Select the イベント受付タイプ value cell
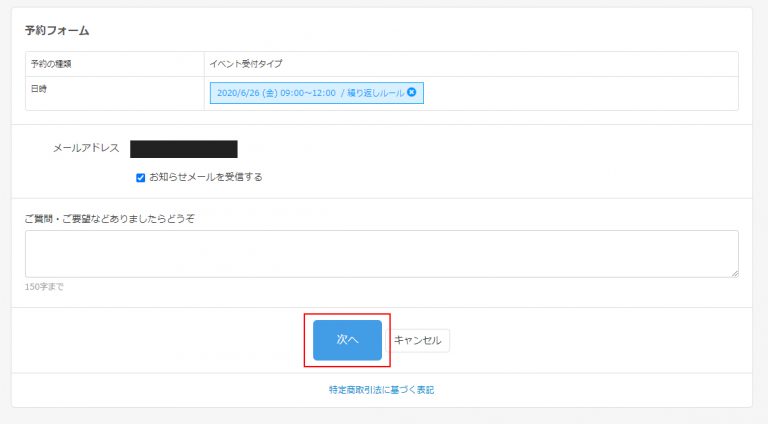Viewport: 768px width, 424px height. 244,64
